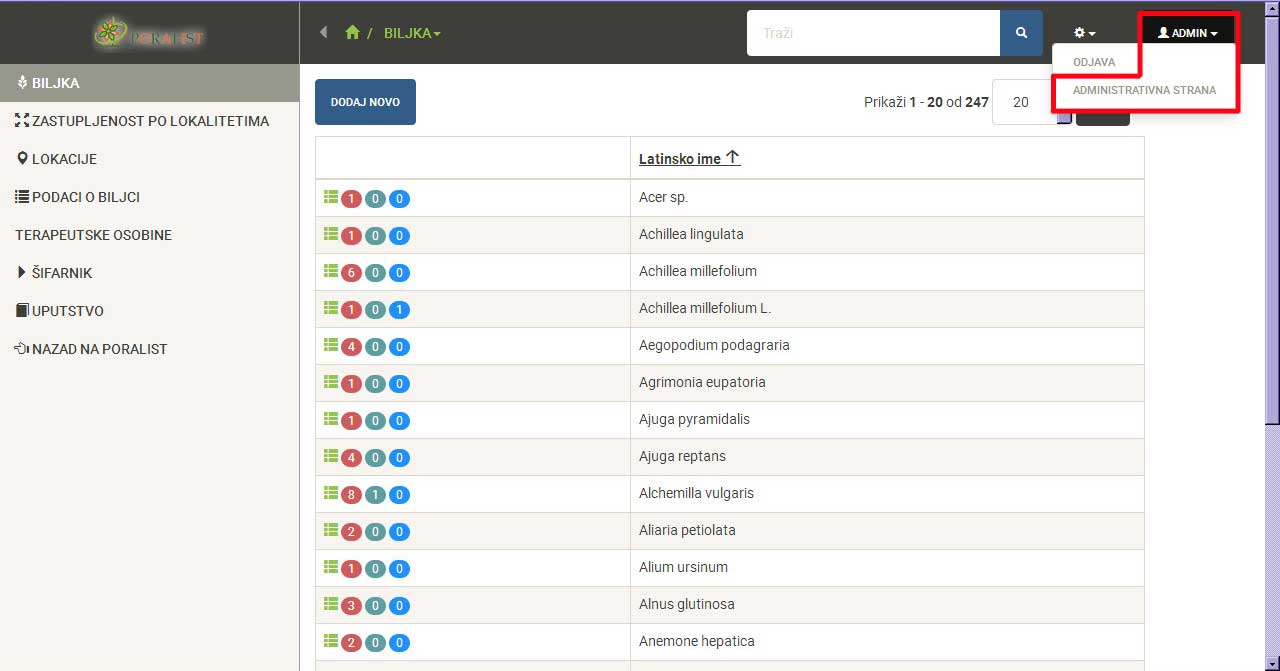Click green list icon for Ajuga reptans
1280x671 pixels.
coord(331,457)
